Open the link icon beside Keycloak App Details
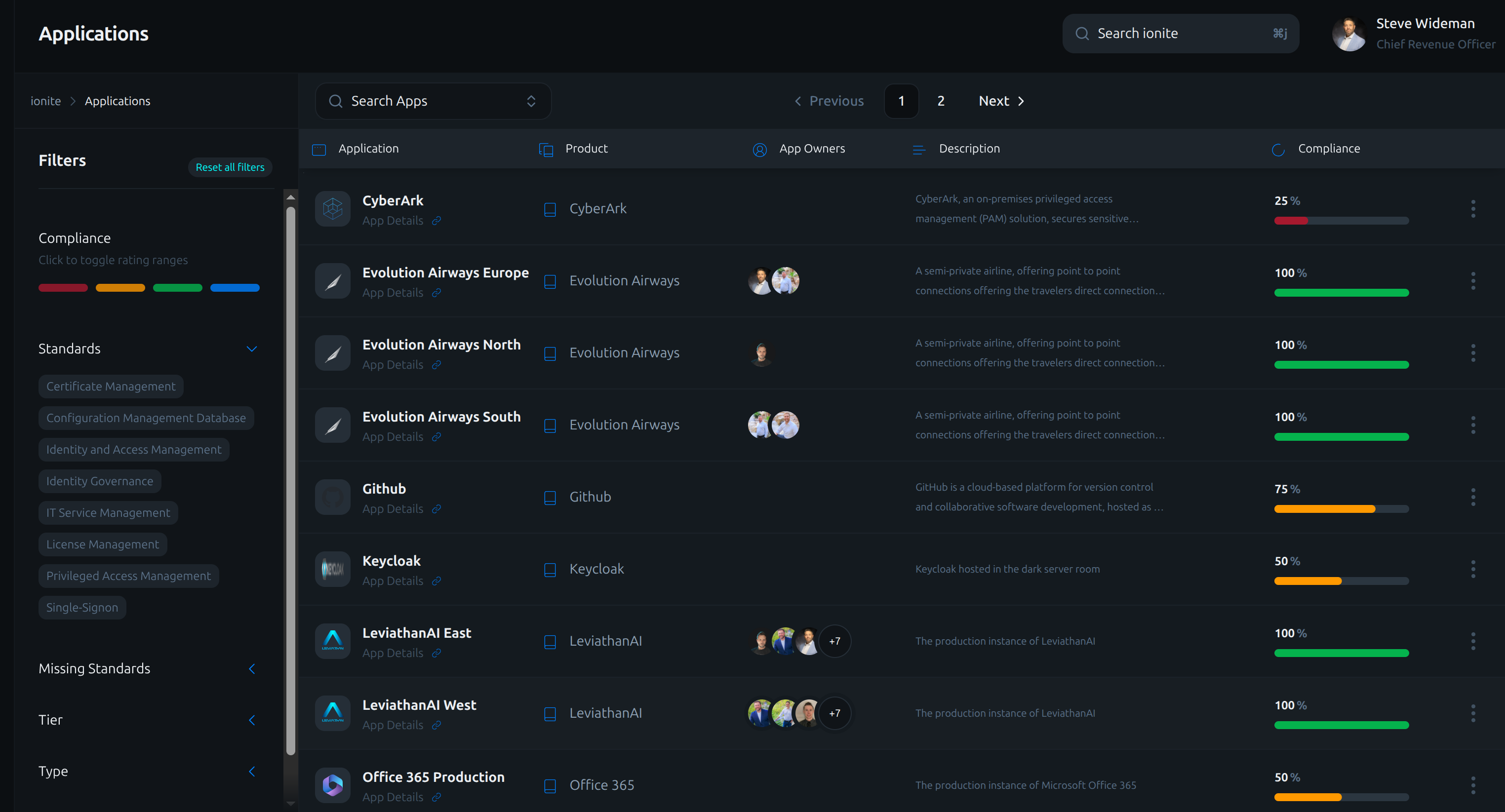Screen dimensions: 1505x812 (x=436, y=581)
